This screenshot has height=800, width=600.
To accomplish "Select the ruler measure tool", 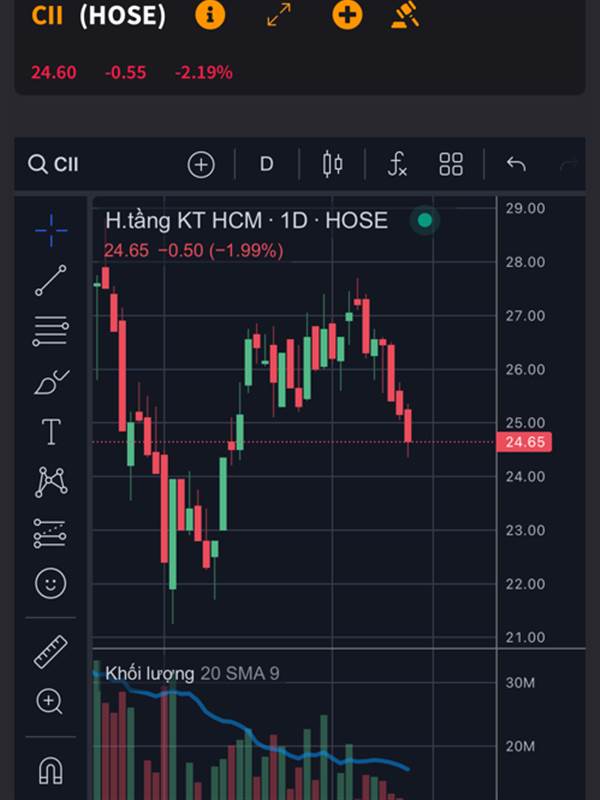I will point(51,651).
